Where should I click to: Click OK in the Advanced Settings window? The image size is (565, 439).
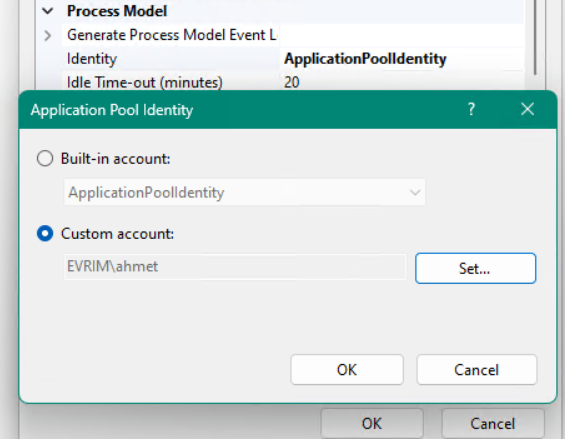point(372,424)
